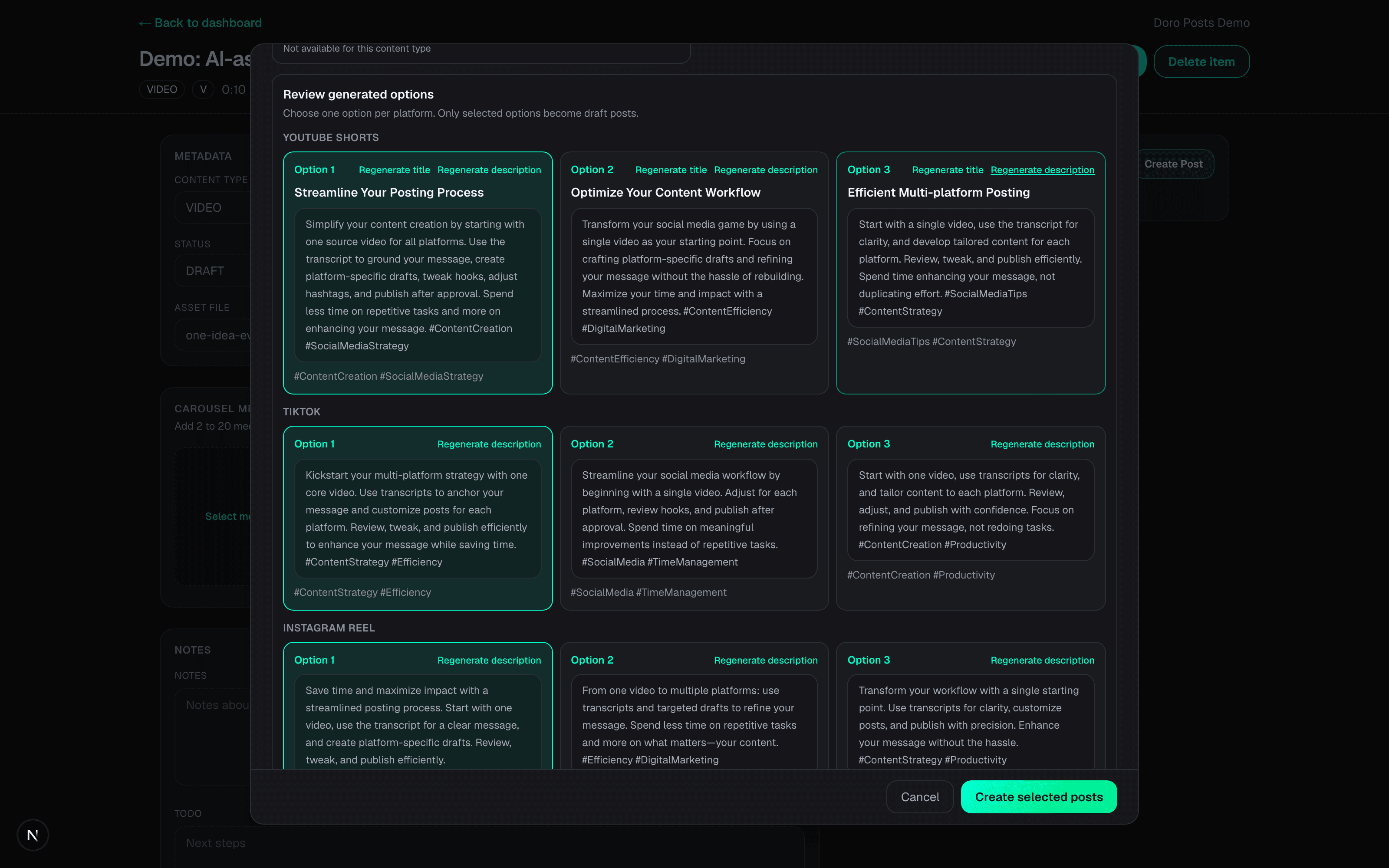Regenerate description for Instagram Reel Option 3
The width and height of the screenshot is (1389, 868).
[1042, 660]
